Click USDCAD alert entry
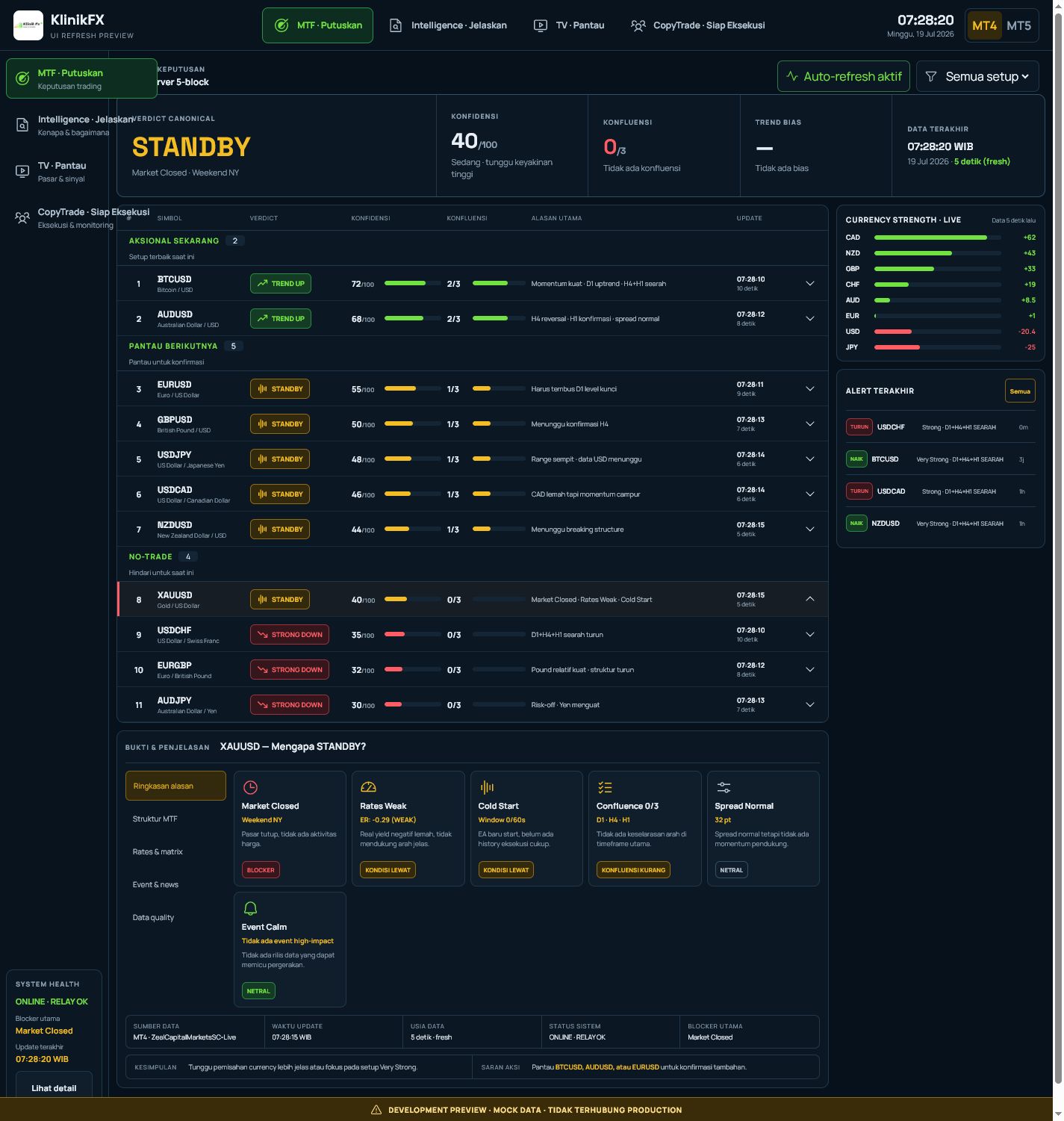Viewport: 1064px width, 1121px height. click(941, 491)
